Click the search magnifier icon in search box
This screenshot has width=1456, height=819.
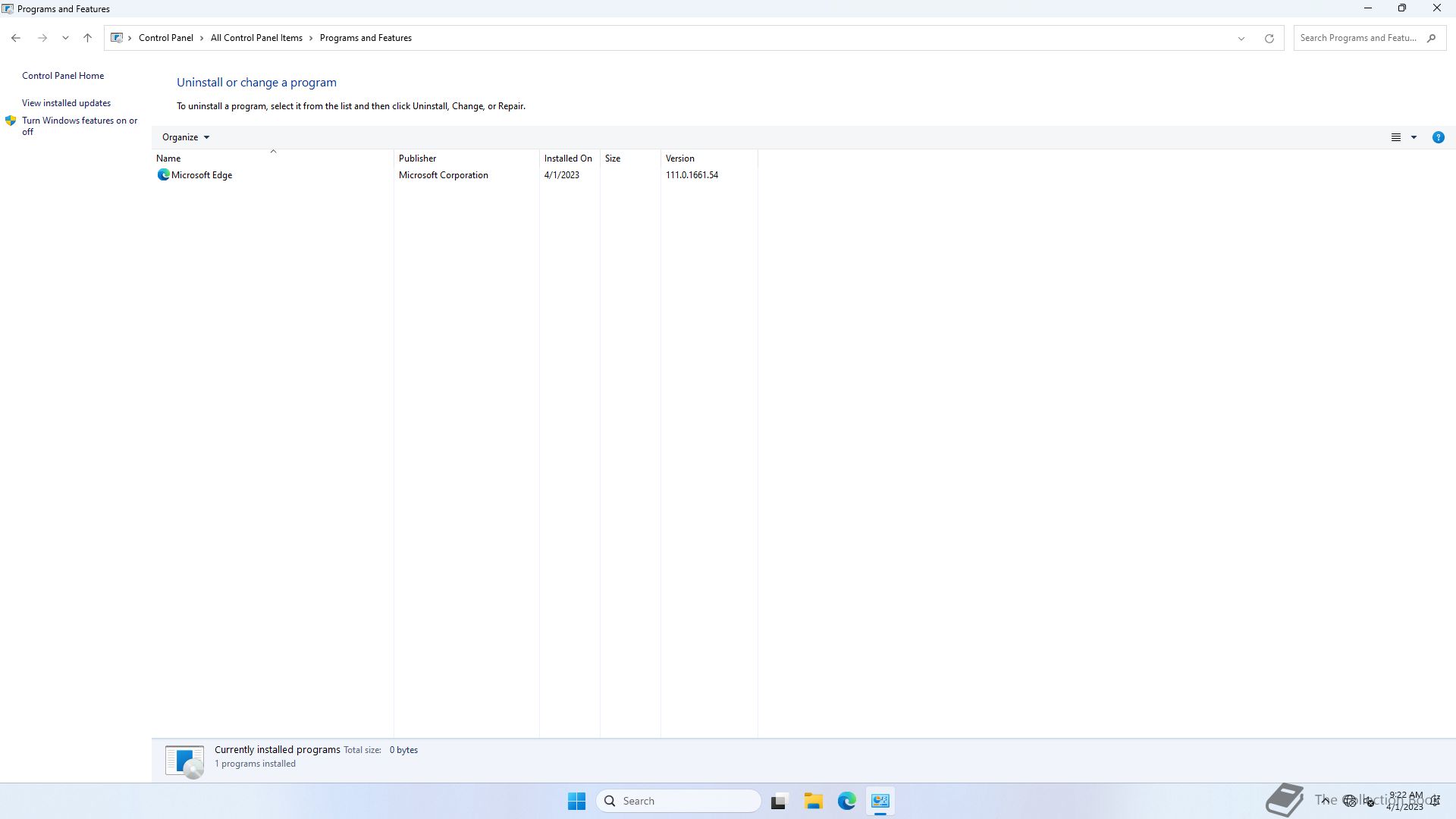point(1432,38)
